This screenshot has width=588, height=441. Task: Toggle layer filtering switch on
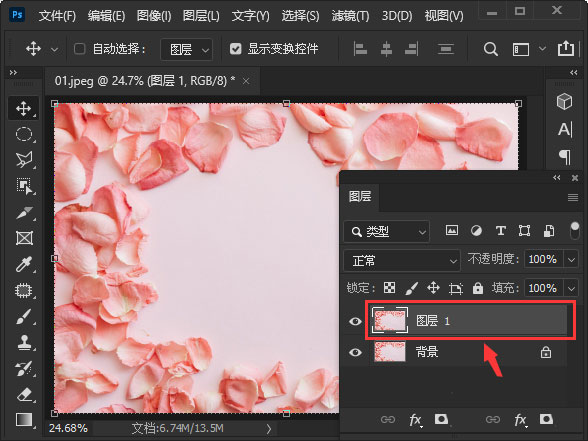click(574, 230)
